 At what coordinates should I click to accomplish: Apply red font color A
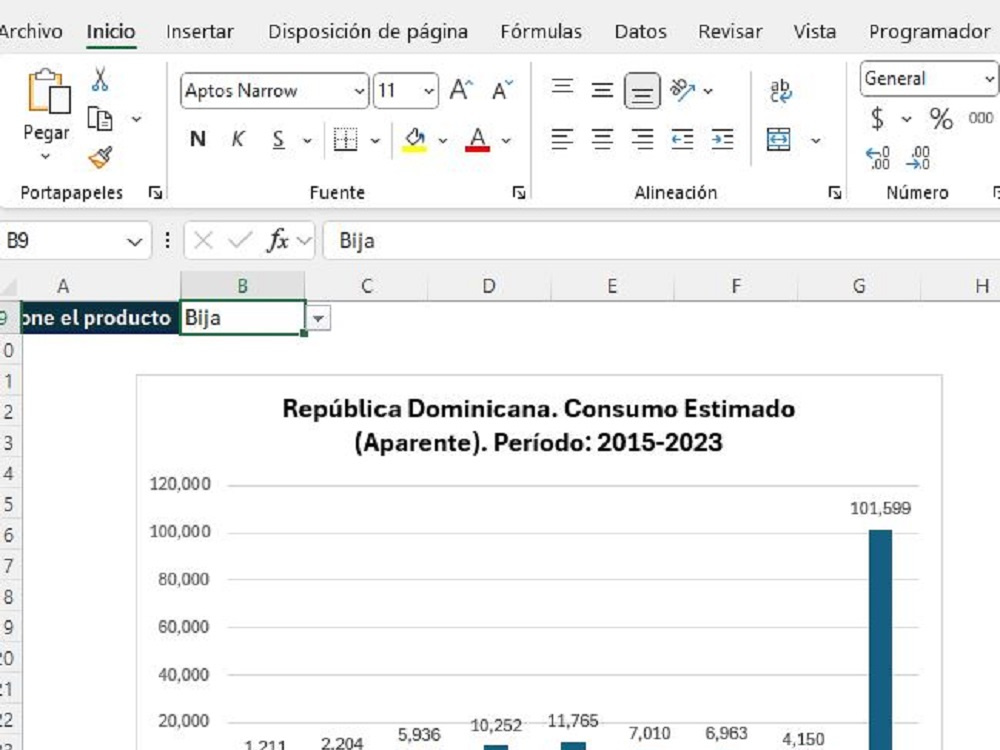click(478, 139)
